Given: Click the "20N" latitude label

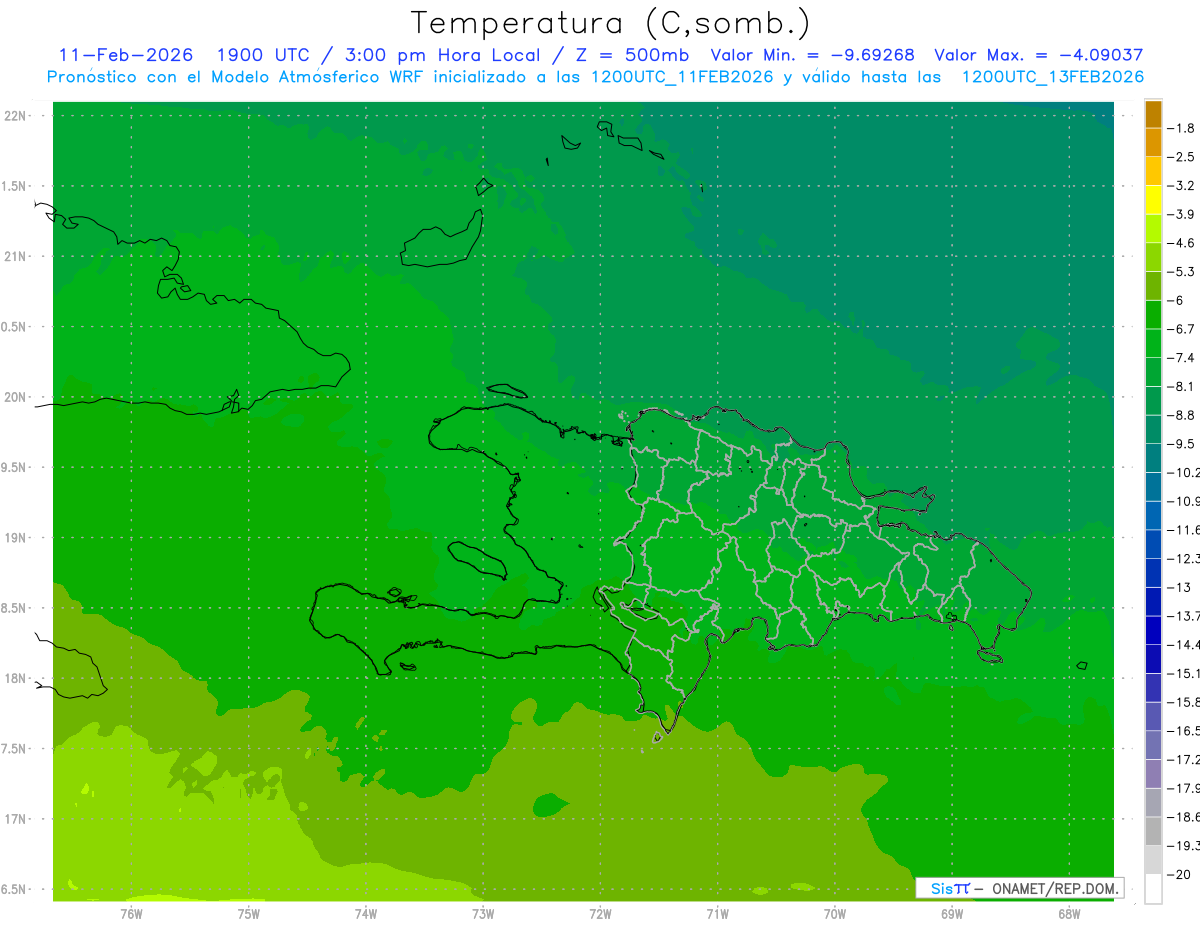Looking at the screenshot, I should pyautogui.click(x=16, y=397).
